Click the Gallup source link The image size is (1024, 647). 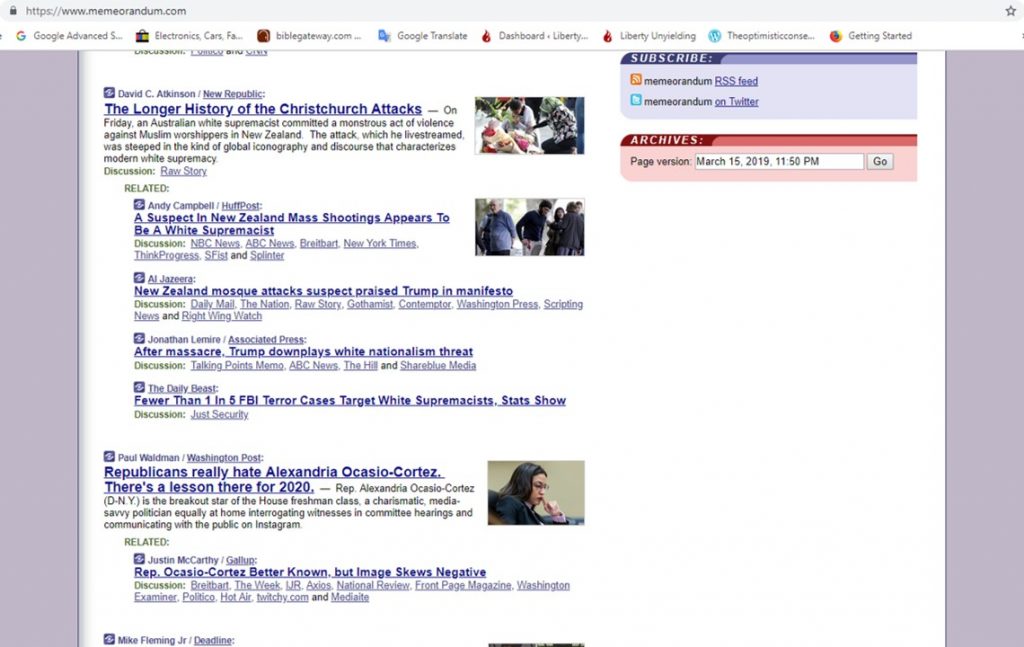(240, 560)
